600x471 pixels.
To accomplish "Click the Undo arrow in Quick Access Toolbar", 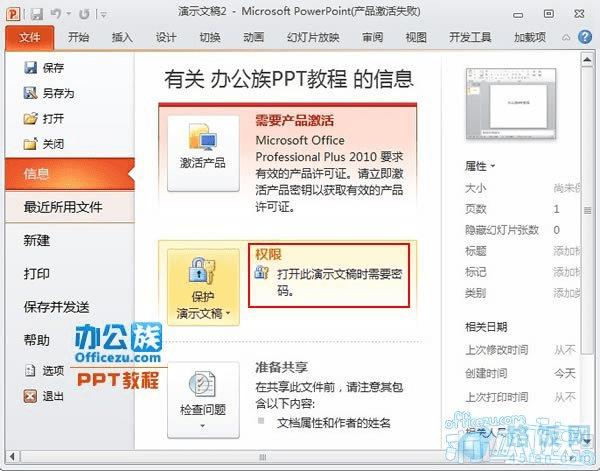I will [56, 14].
